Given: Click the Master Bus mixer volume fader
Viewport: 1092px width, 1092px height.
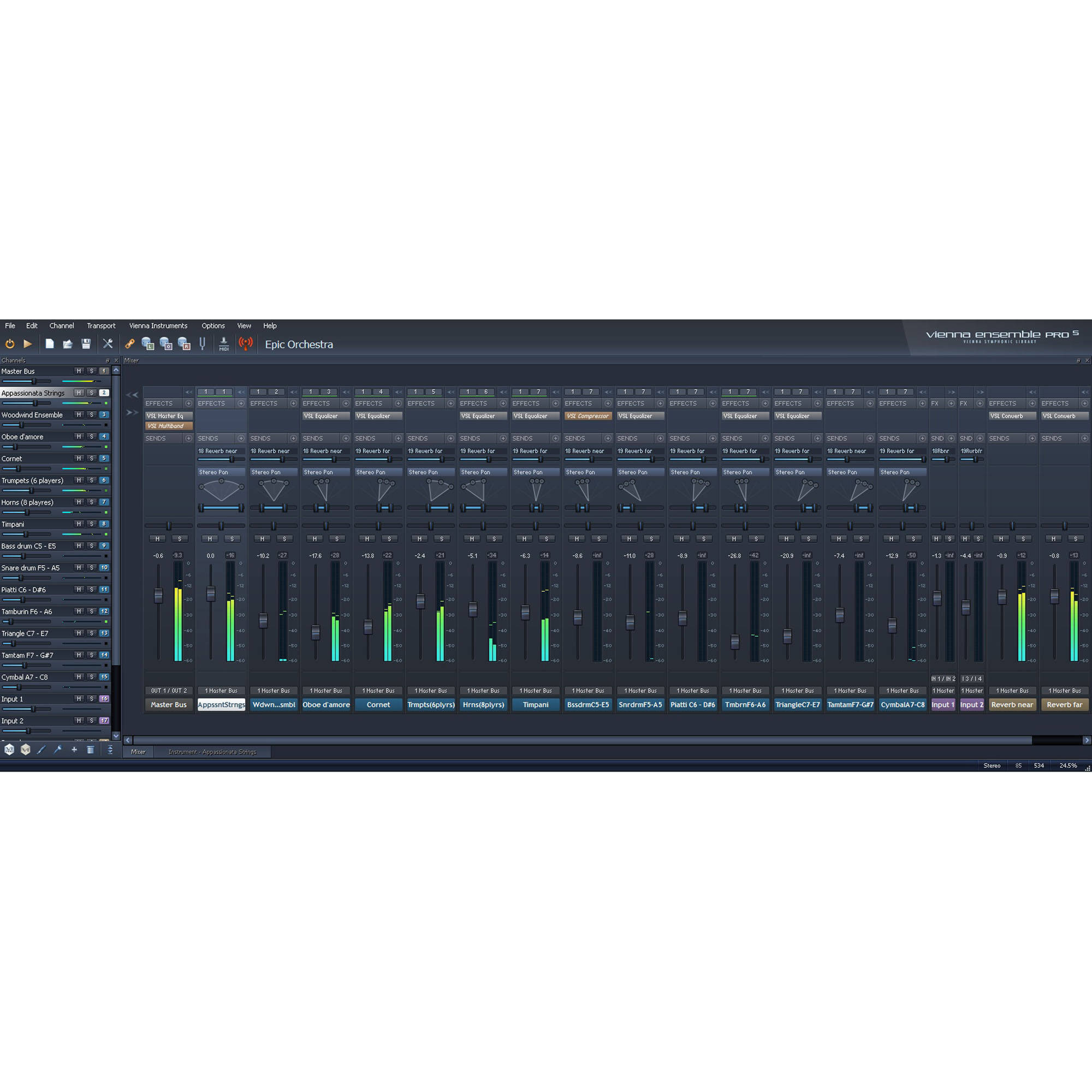Looking at the screenshot, I should (x=158, y=595).
